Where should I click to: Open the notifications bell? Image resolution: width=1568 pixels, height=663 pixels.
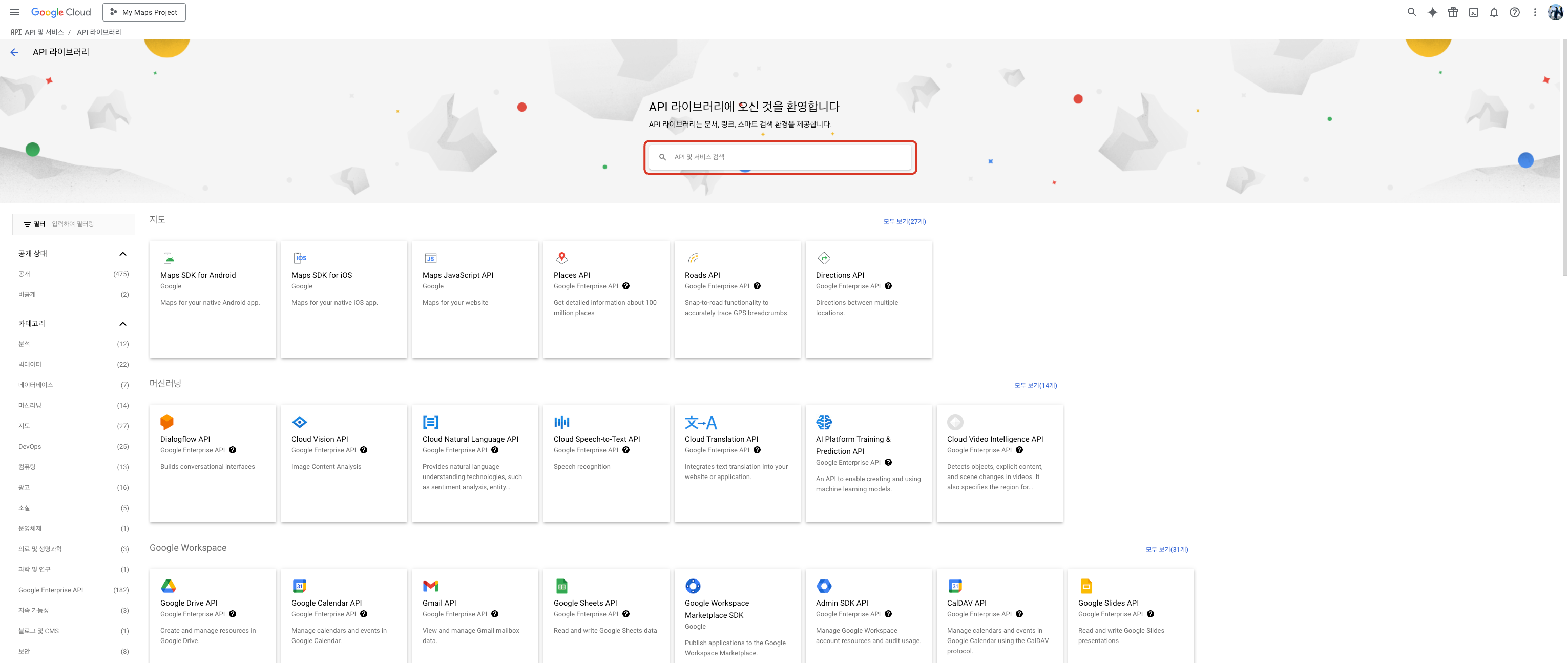1494,12
